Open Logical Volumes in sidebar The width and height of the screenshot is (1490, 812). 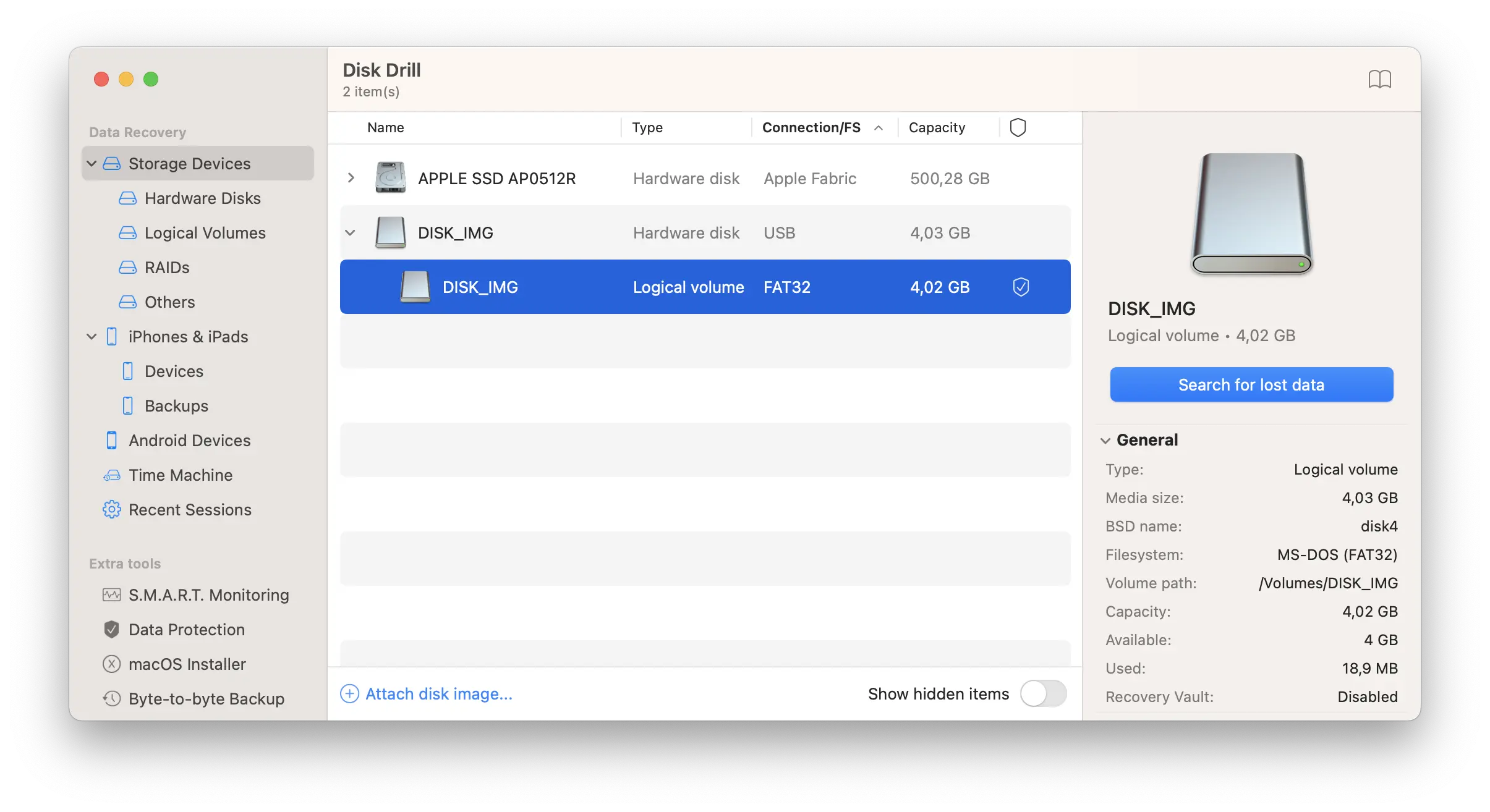point(205,232)
